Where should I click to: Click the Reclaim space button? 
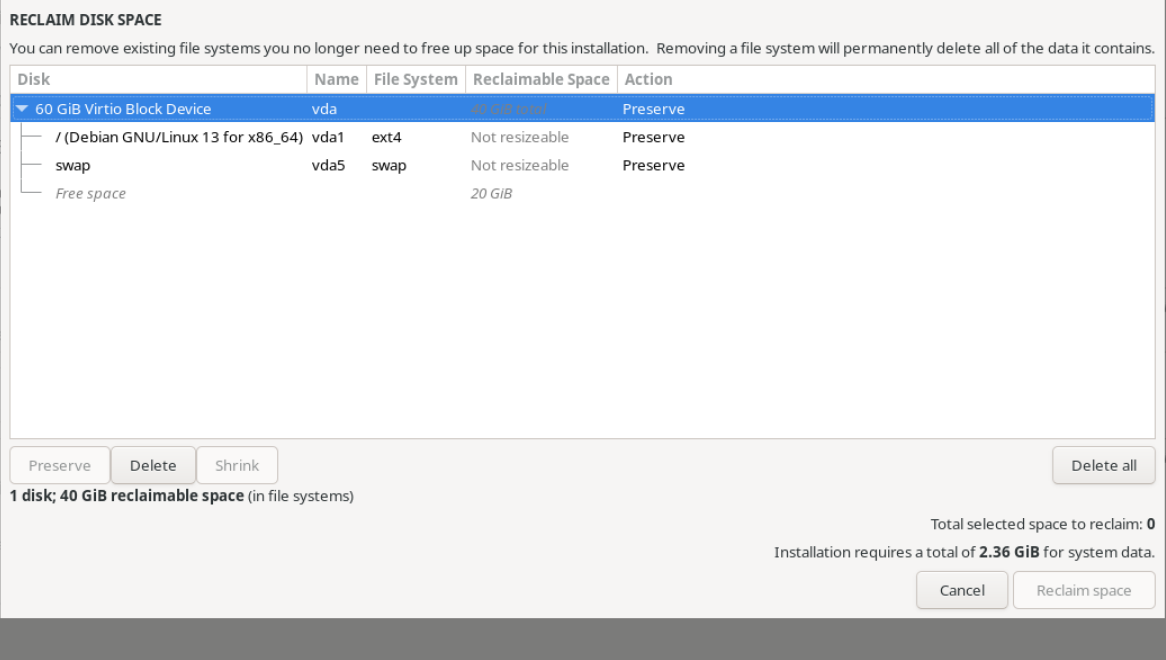pos(1083,590)
